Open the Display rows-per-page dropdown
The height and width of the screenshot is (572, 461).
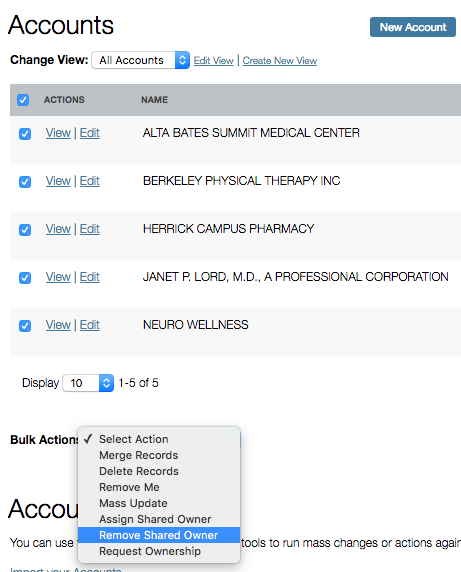pyautogui.click(x=88, y=383)
